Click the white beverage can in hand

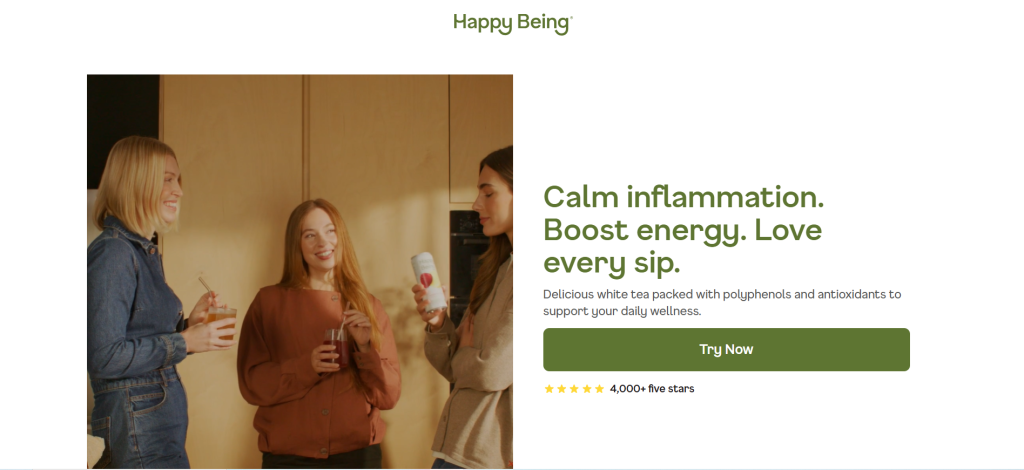[x=428, y=281]
